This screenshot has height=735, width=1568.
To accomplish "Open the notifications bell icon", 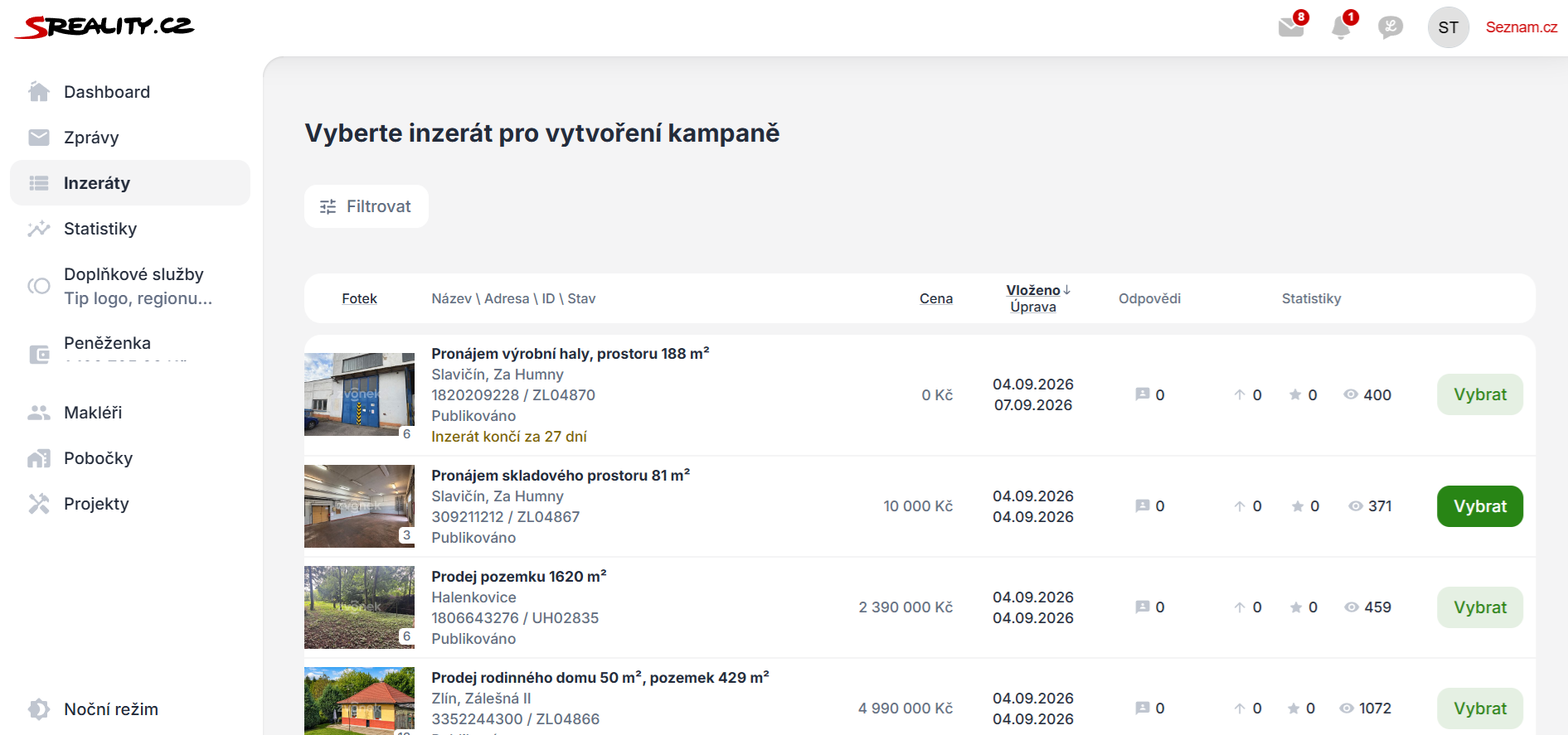I will (x=1342, y=27).
